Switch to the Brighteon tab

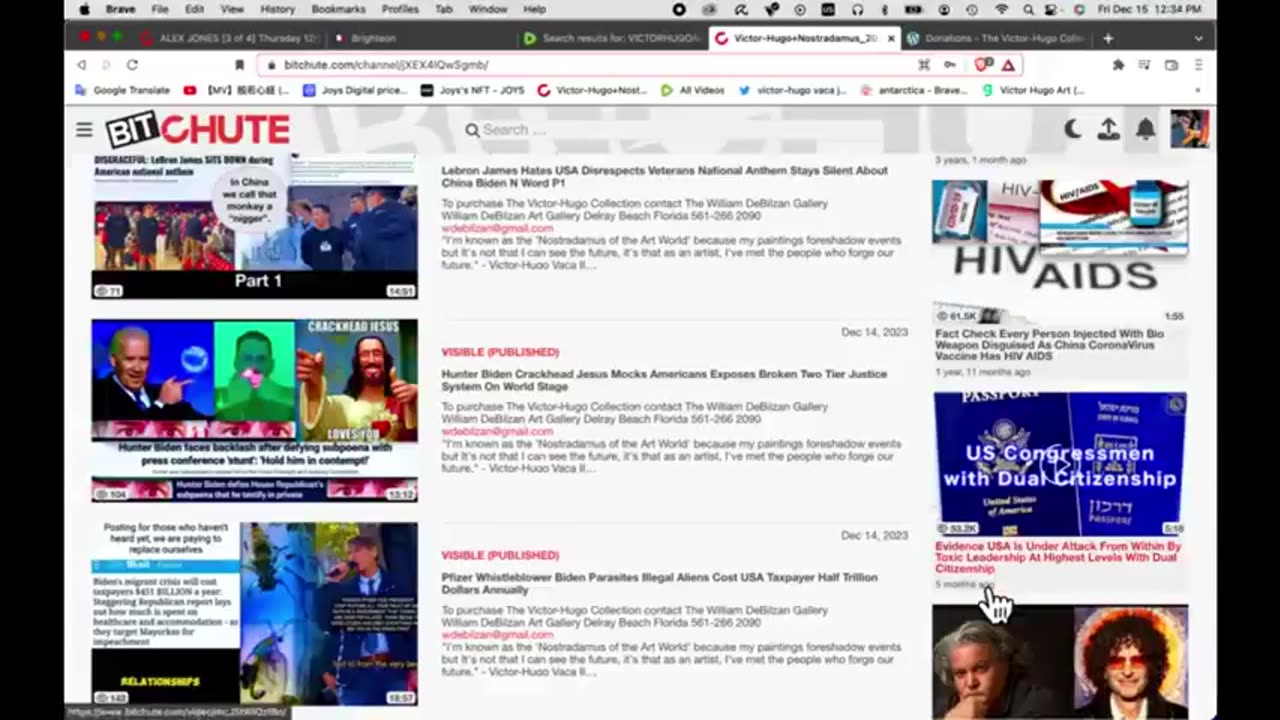tap(372, 38)
